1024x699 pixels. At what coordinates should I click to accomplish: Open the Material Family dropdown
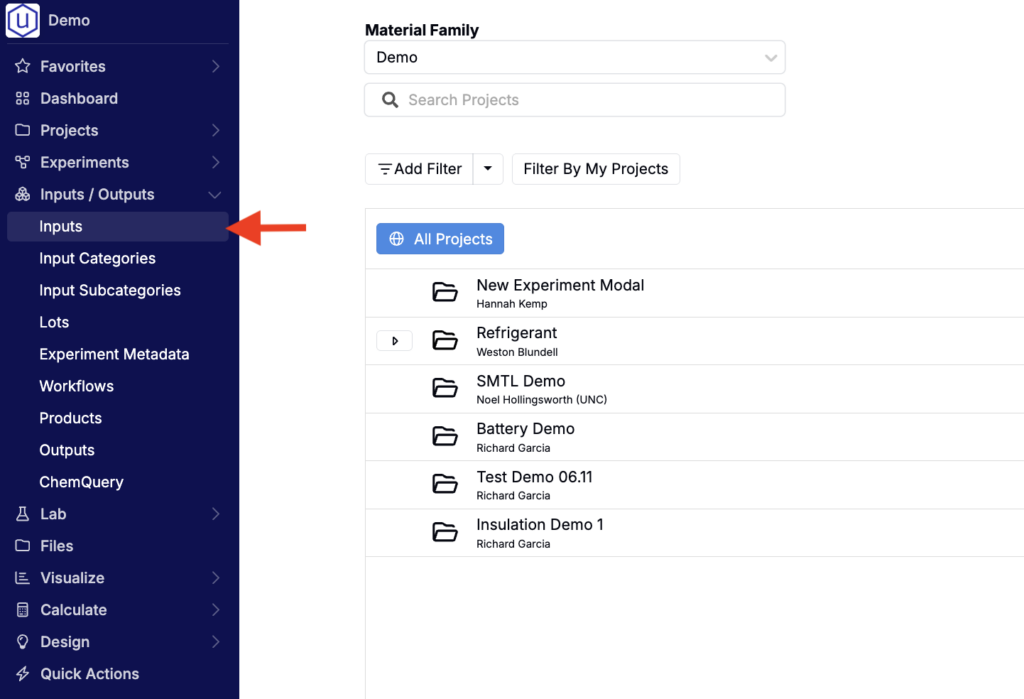point(574,58)
